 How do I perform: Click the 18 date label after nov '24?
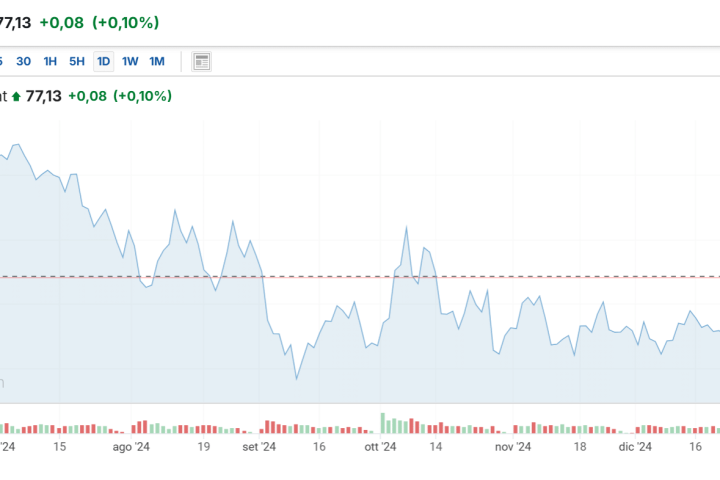579,448
